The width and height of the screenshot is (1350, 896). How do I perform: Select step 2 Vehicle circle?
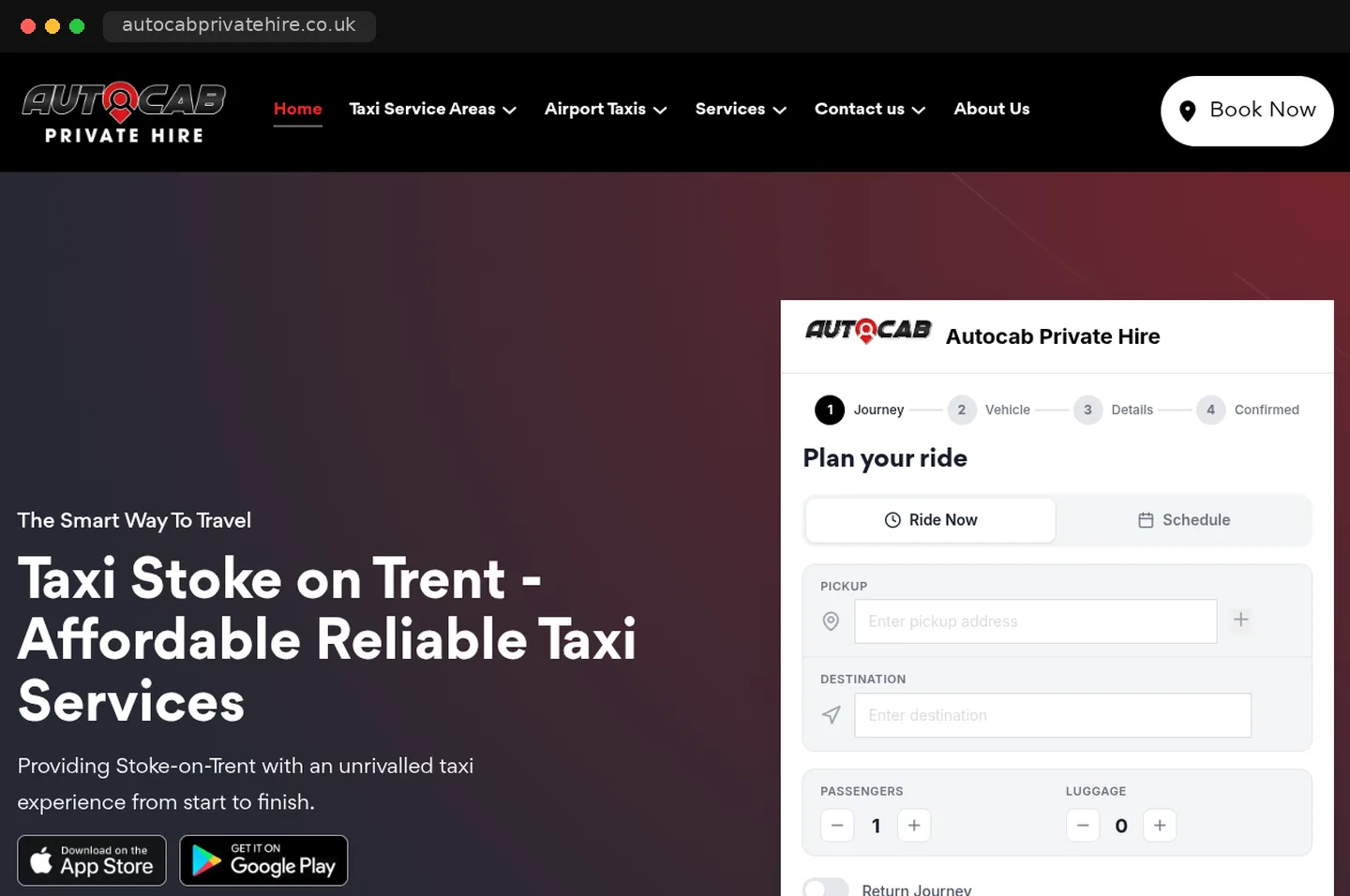962,410
